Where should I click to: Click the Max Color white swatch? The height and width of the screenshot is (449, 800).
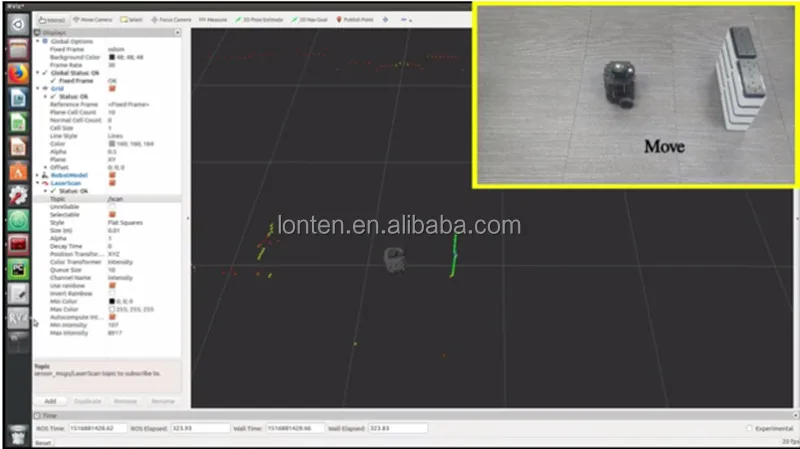pos(112,309)
